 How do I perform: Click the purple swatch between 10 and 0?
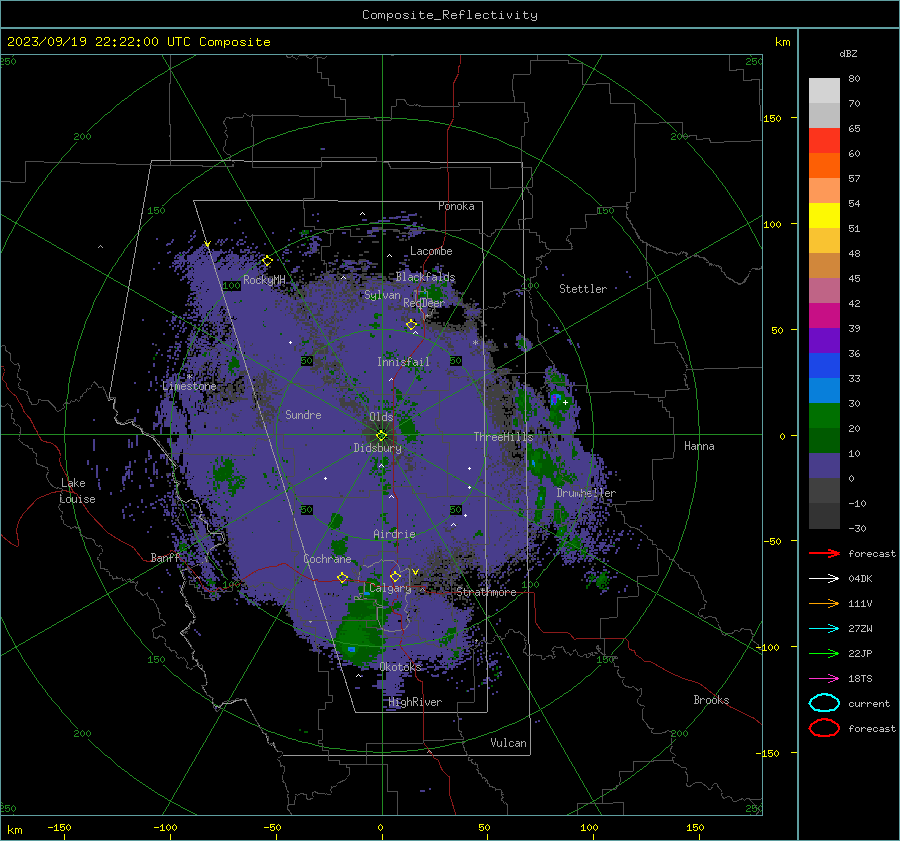point(824,465)
